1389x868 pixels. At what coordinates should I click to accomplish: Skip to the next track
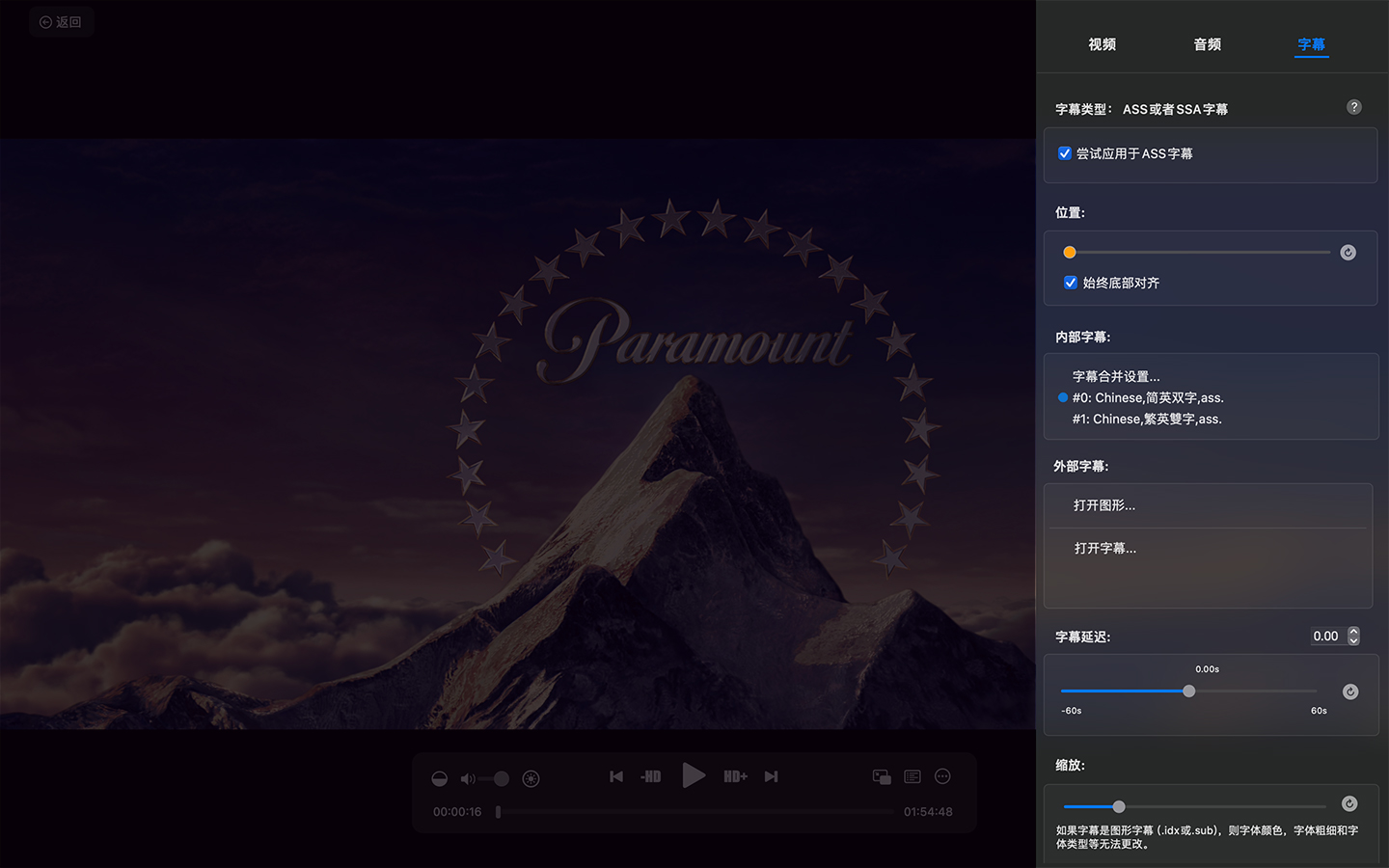pyautogui.click(x=771, y=776)
